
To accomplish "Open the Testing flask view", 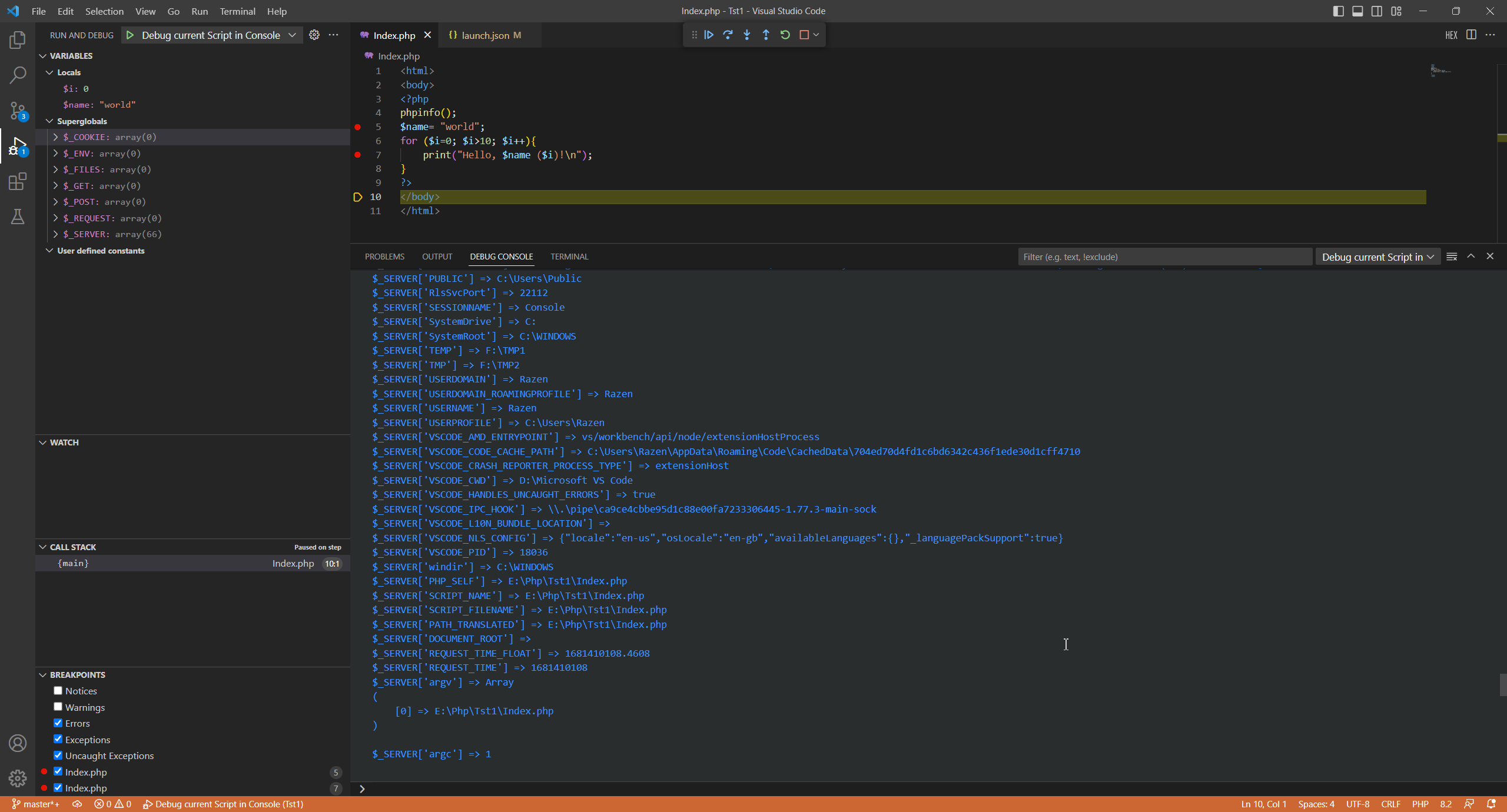I will 18,217.
